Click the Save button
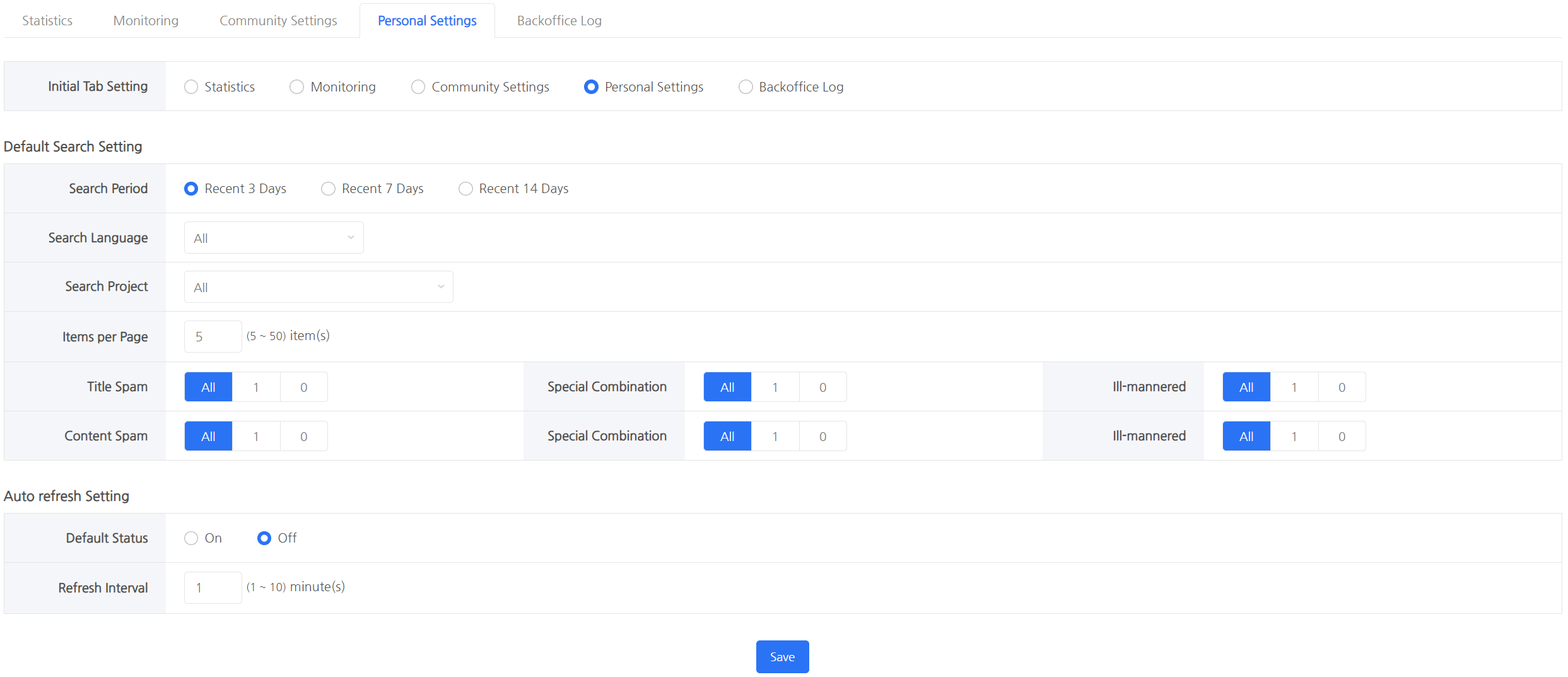 (782, 657)
